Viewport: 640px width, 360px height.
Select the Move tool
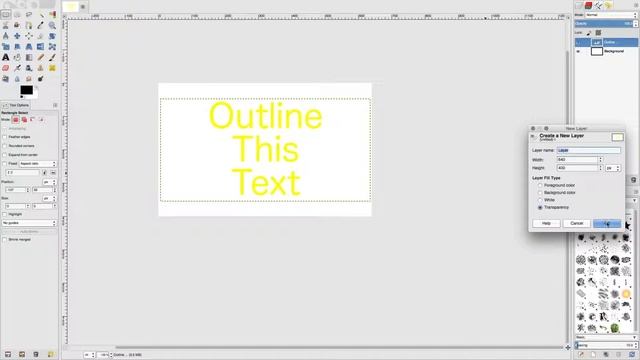[x=17, y=36]
